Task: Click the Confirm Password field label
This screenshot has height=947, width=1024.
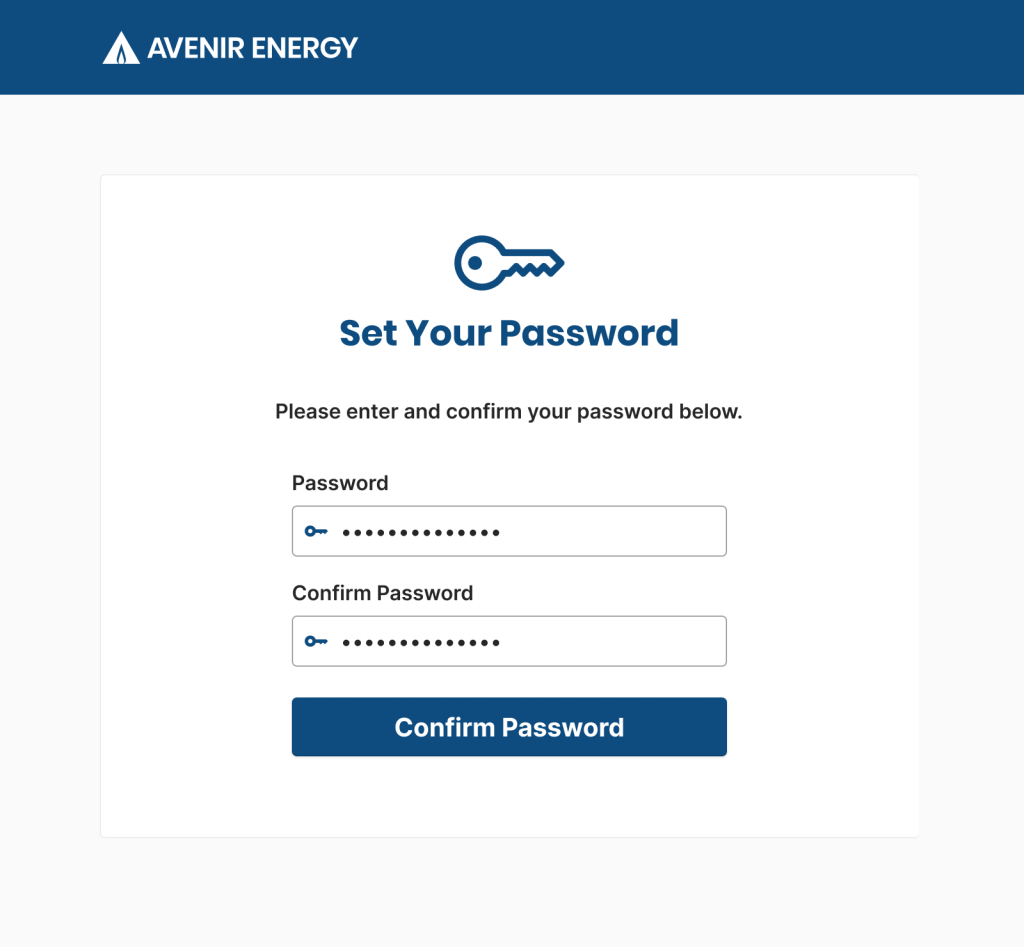Action: pos(382,593)
